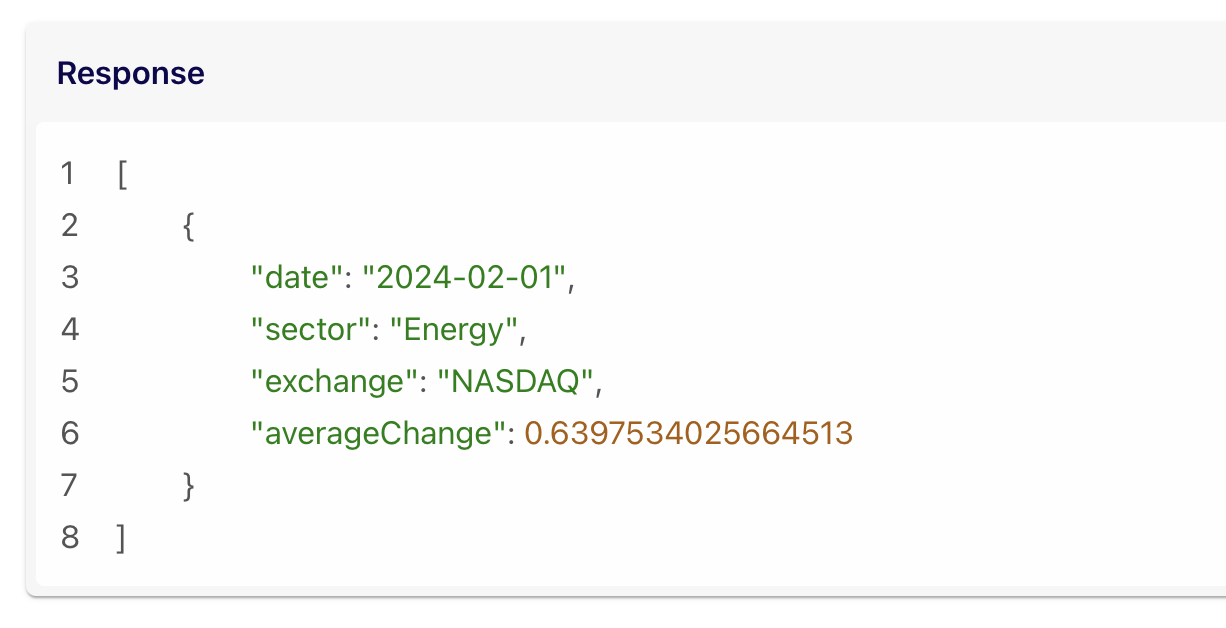Click the opening square bracket
The width and height of the screenshot is (1226, 628).
click(x=122, y=174)
